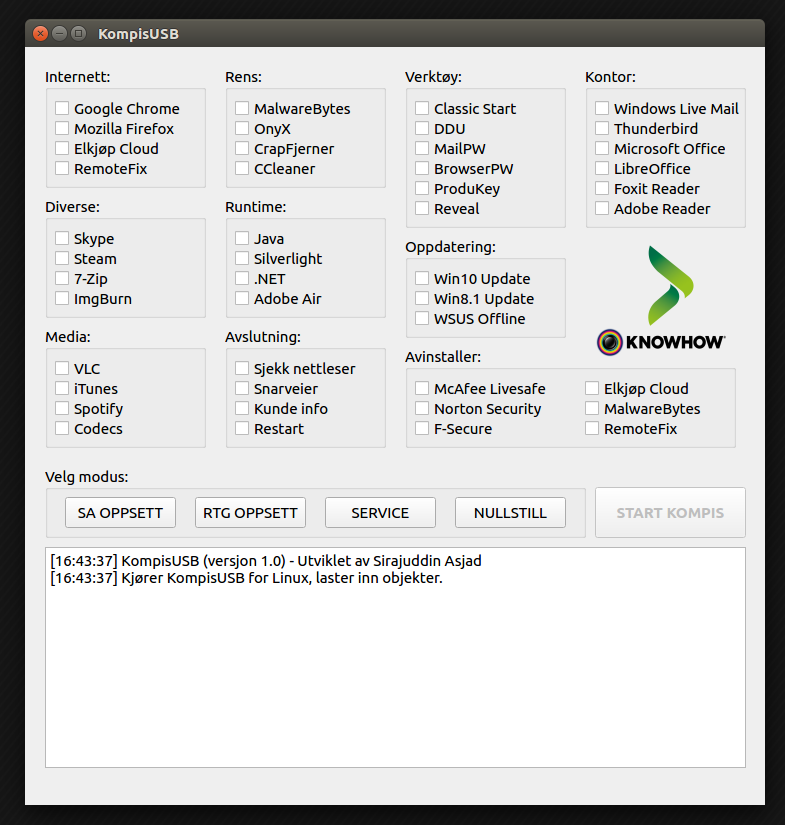The image size is (785, 825).
Task: Enable the Codecs option
Action: click(62, 428)
